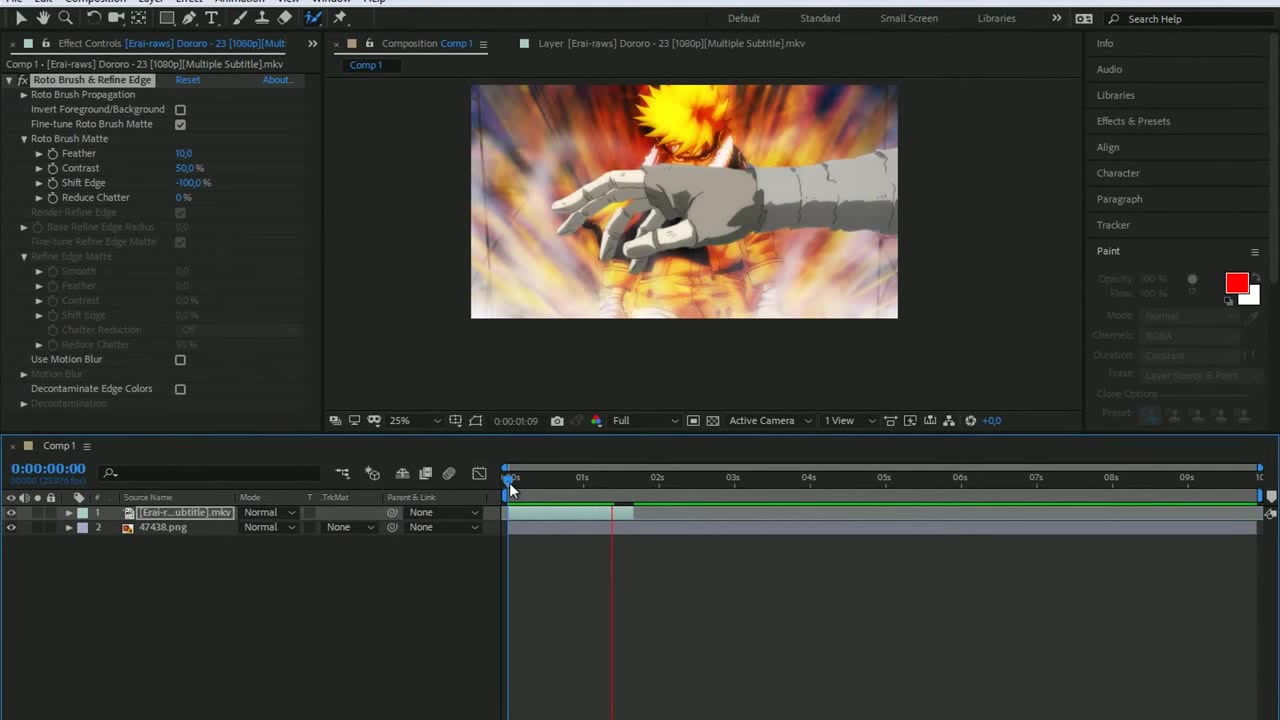Select the Brush tool in toolbar
The width and height of the screenshot is (1280, 720).
click(x=240, y=18)
